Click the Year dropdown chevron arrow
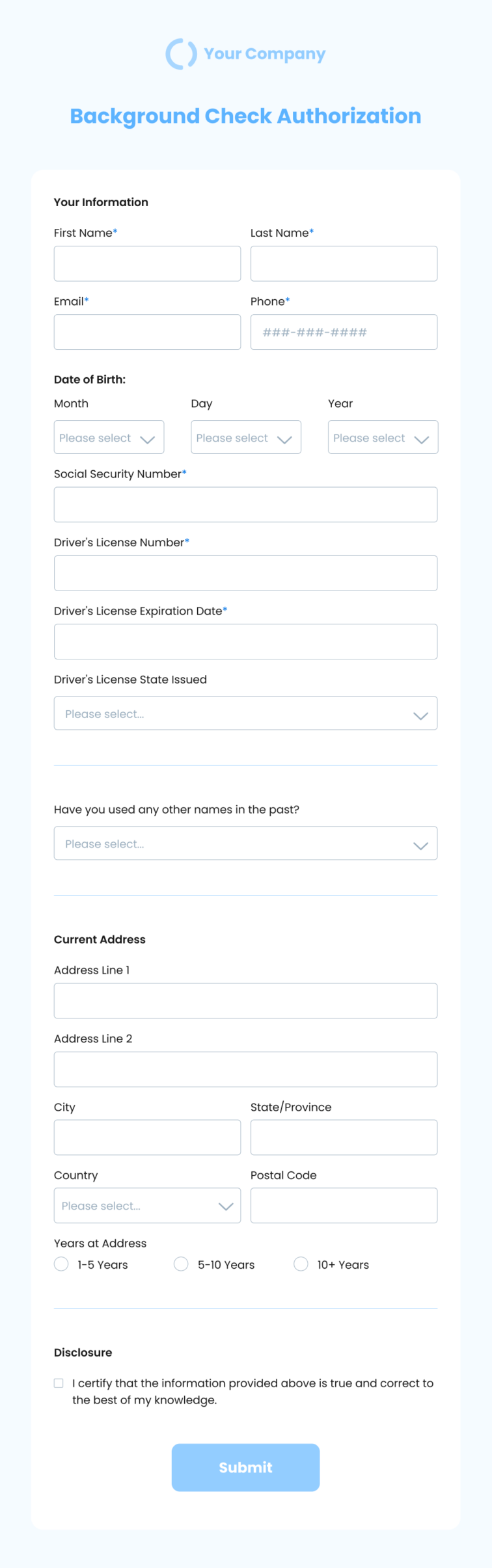 click(x=422, y=440)
